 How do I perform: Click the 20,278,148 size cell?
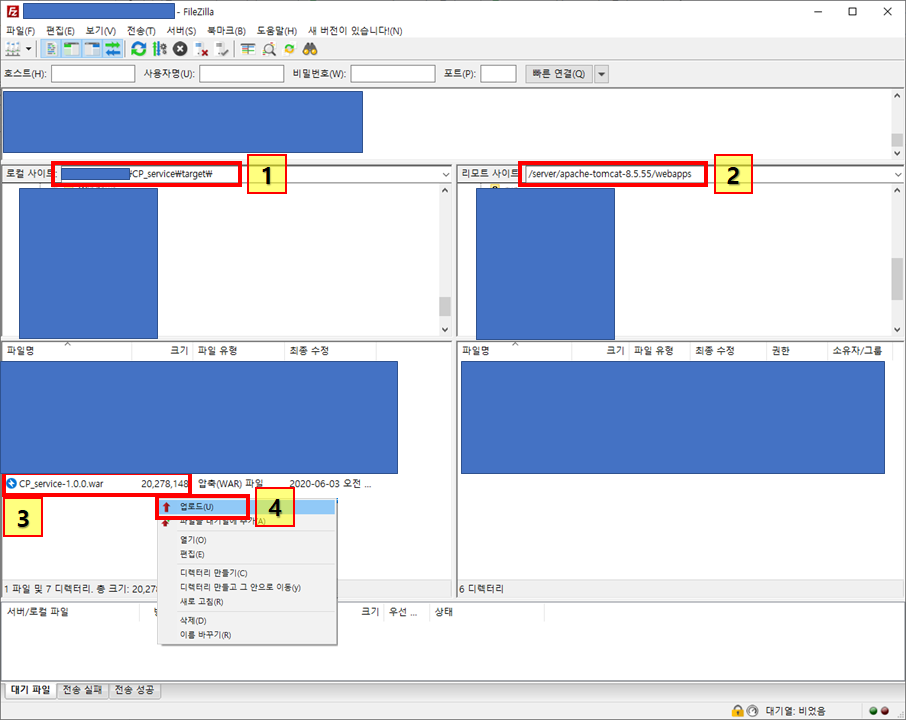(x=165, y=484)
